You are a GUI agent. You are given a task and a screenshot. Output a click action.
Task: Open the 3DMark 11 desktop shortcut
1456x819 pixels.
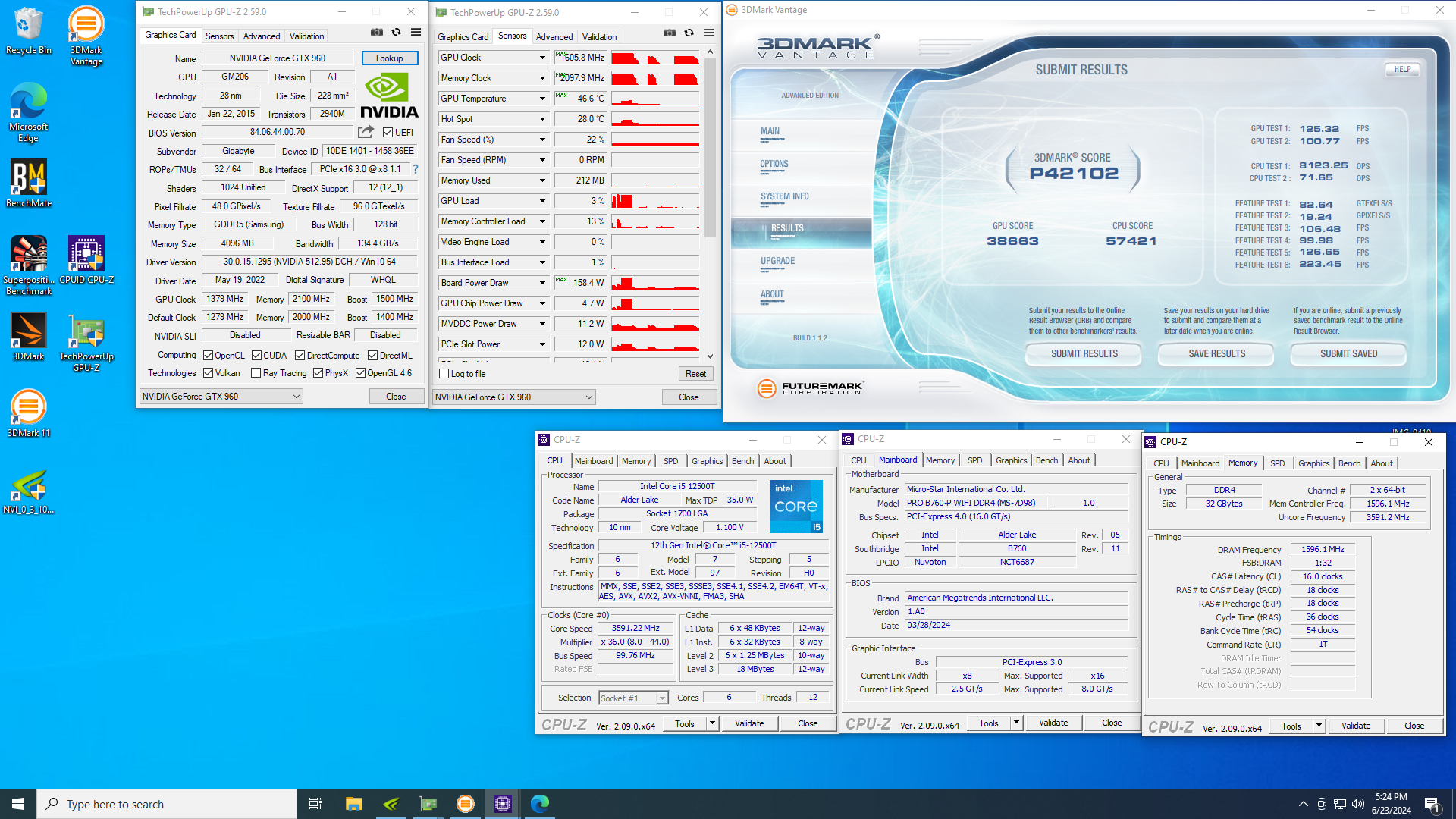[x=29, y=413]
